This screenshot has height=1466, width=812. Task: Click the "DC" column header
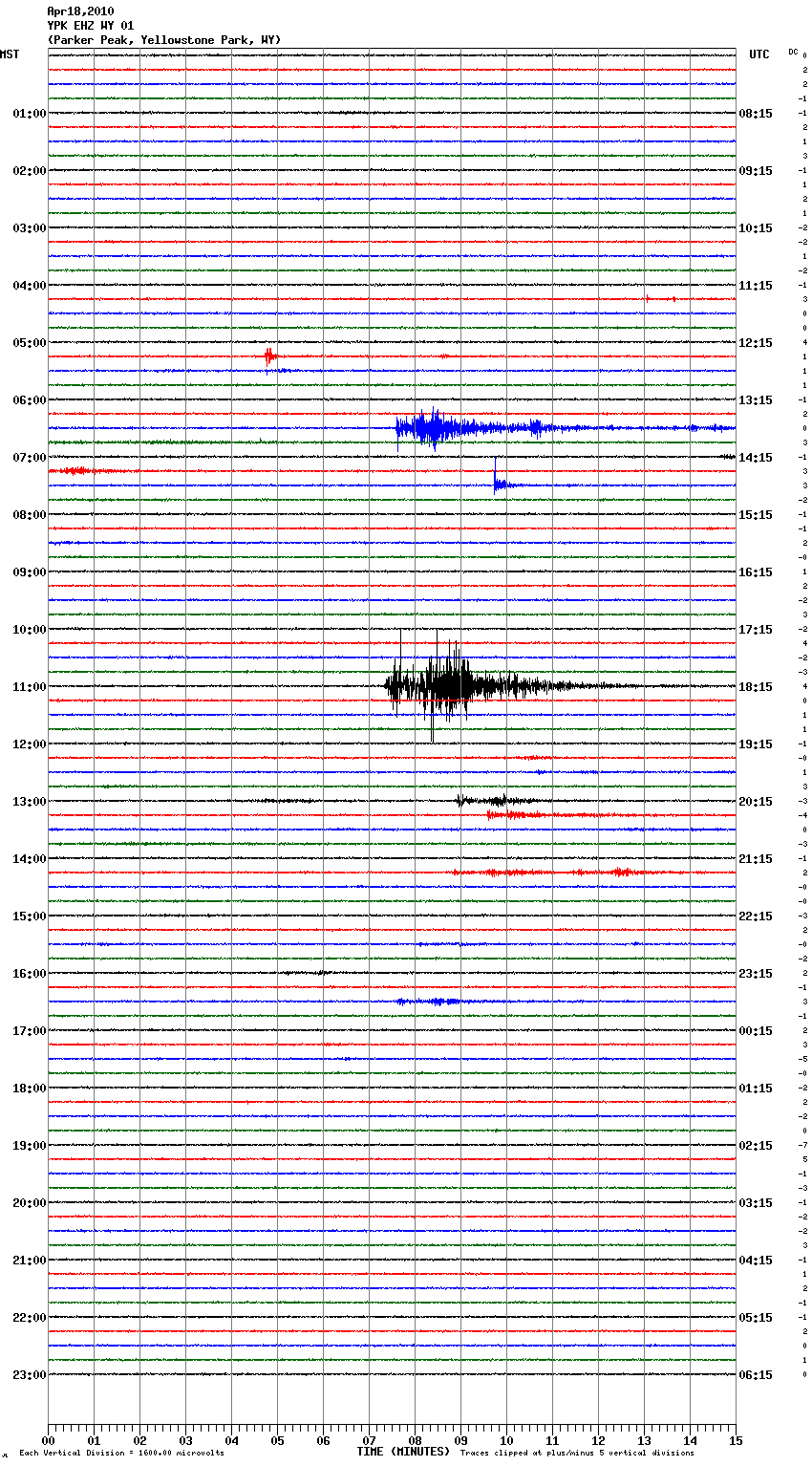[793, 52]
